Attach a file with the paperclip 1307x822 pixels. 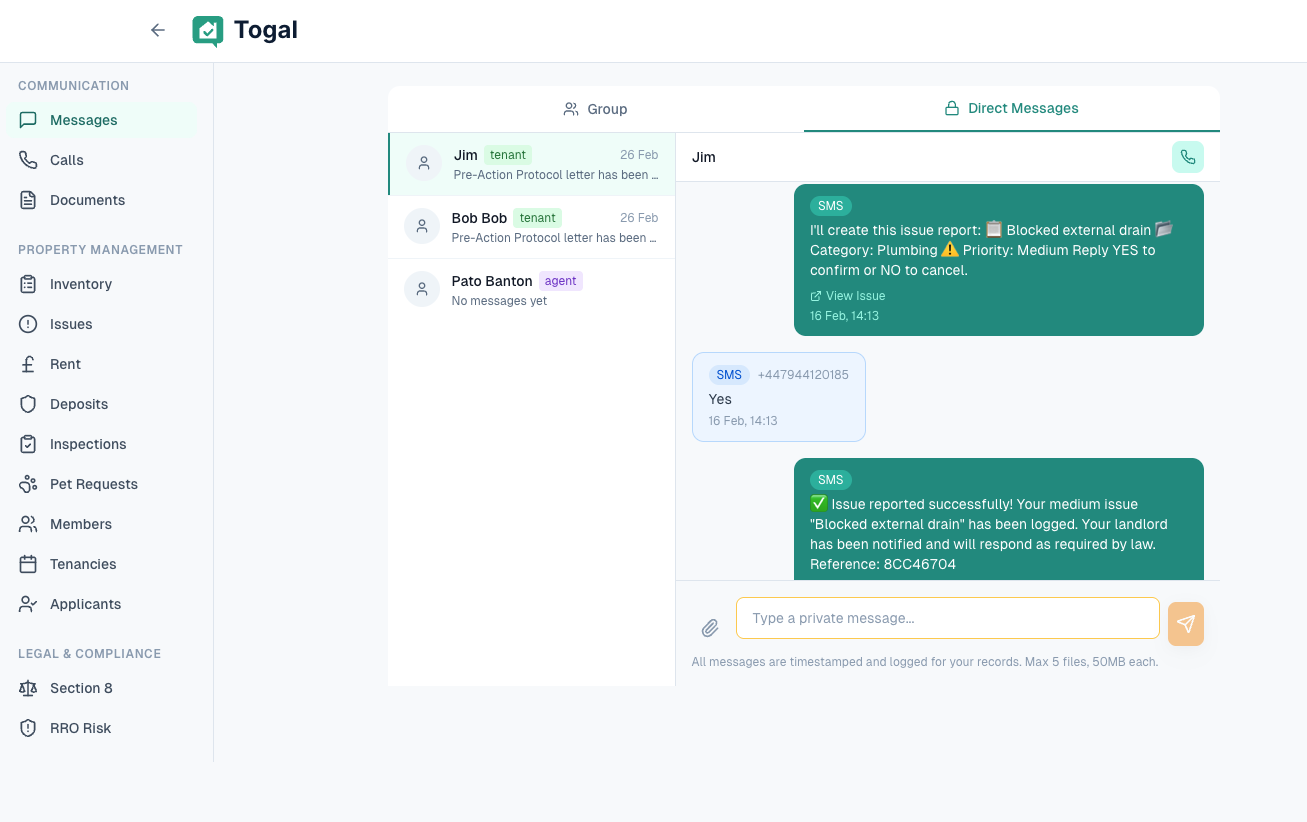coord(710,628)
